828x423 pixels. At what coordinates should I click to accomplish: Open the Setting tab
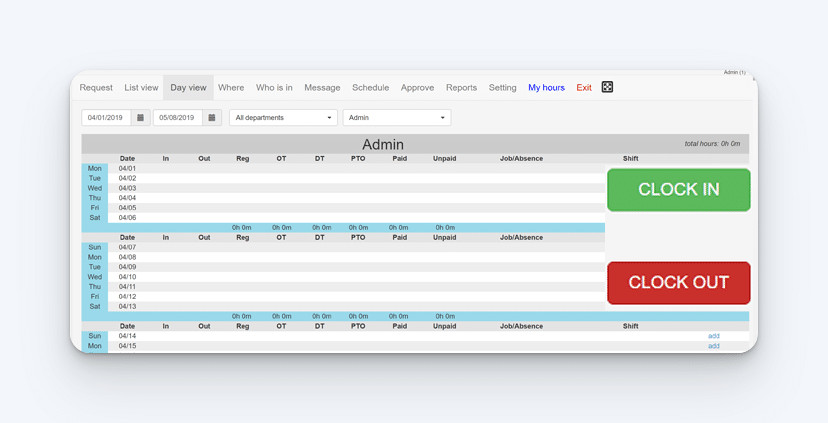coord(502,88)
